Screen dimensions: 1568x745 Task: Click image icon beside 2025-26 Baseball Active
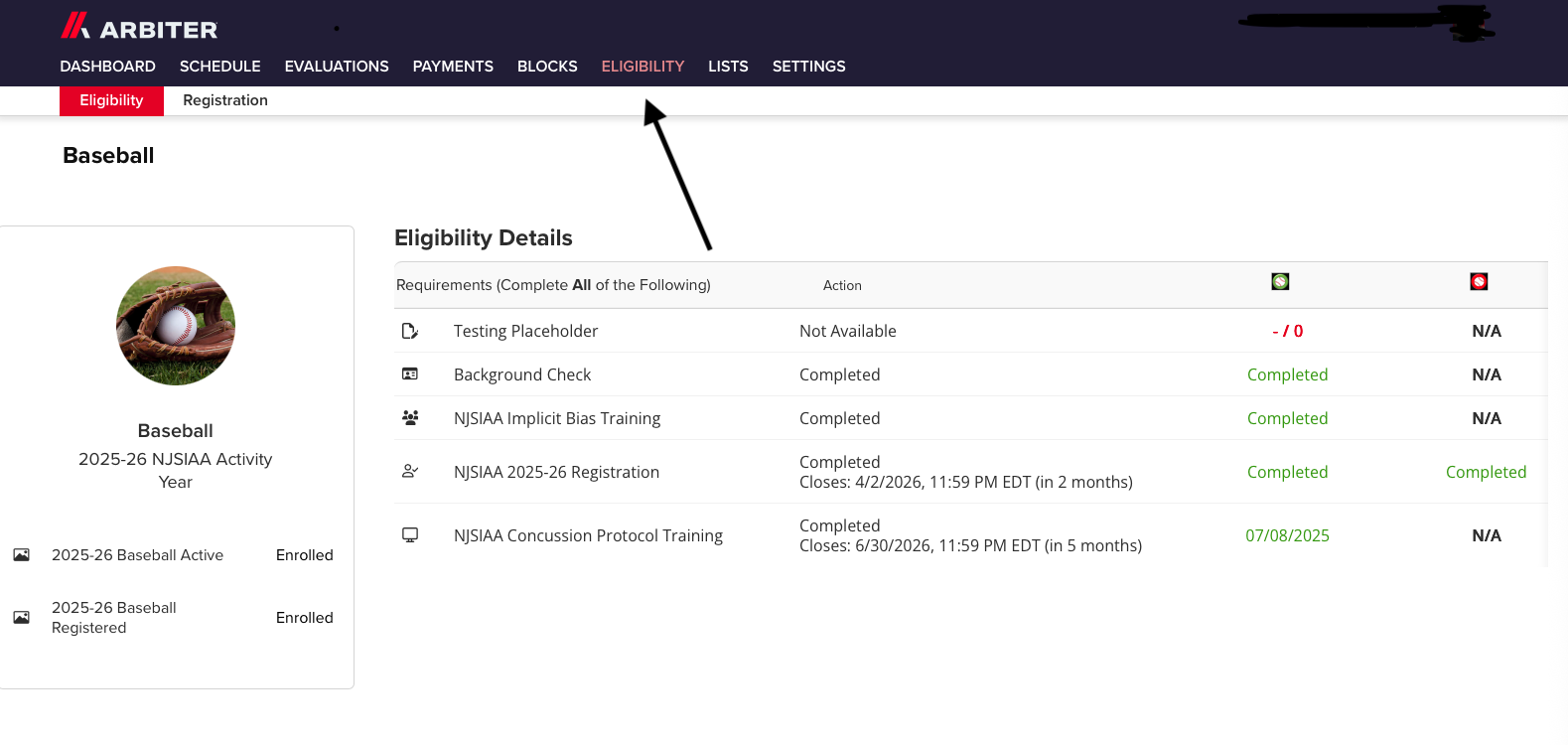pos(21,554)
